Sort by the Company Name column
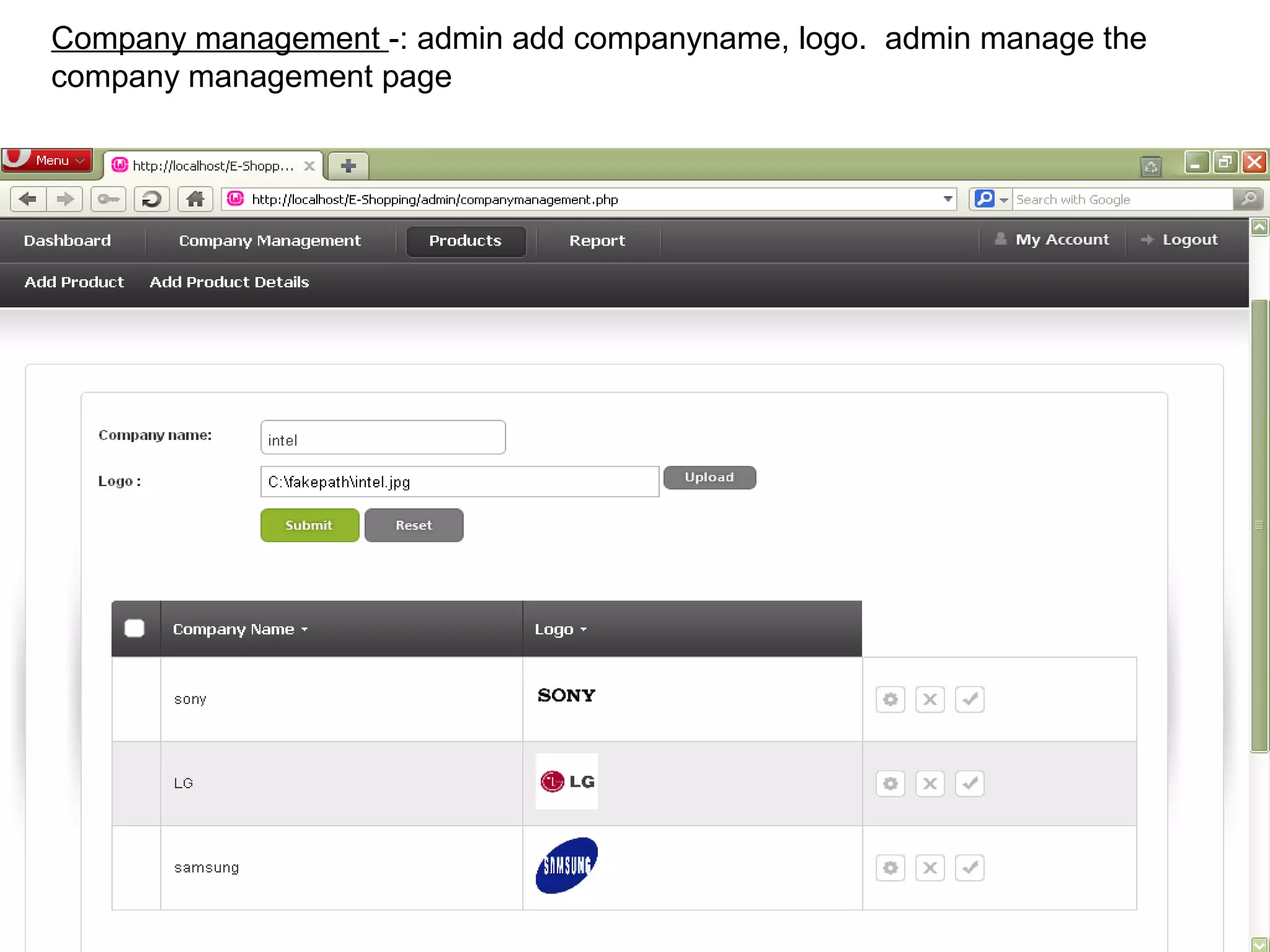The image size is (1270, 952). pos(241,630)
